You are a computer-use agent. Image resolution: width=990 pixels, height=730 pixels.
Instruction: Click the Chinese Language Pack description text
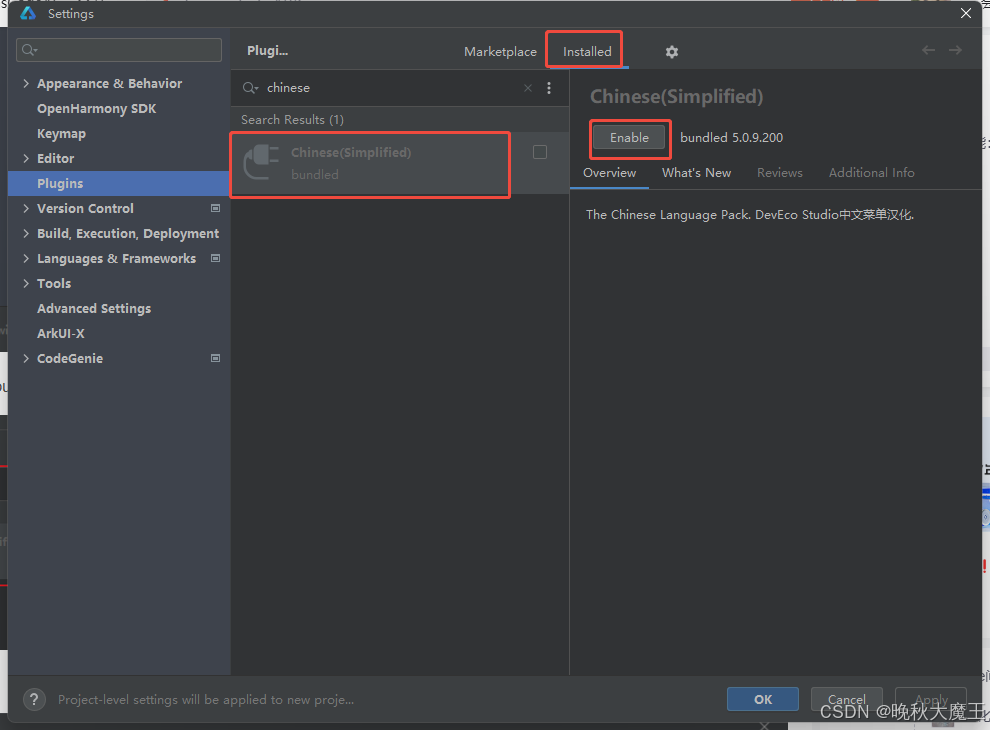(749, 215)
